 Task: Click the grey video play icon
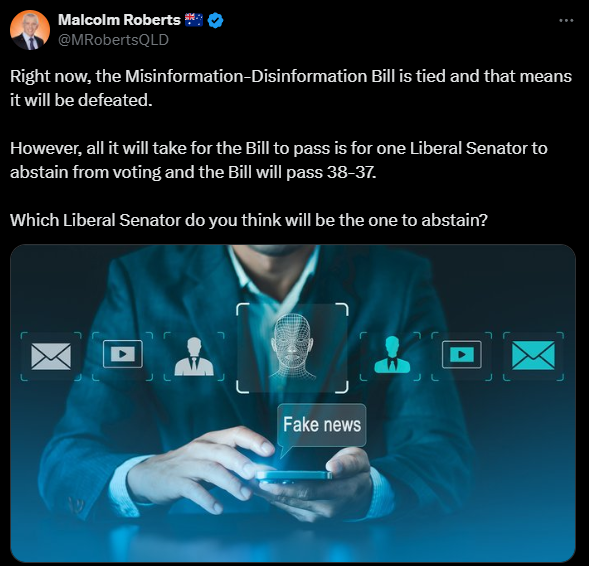123,354
